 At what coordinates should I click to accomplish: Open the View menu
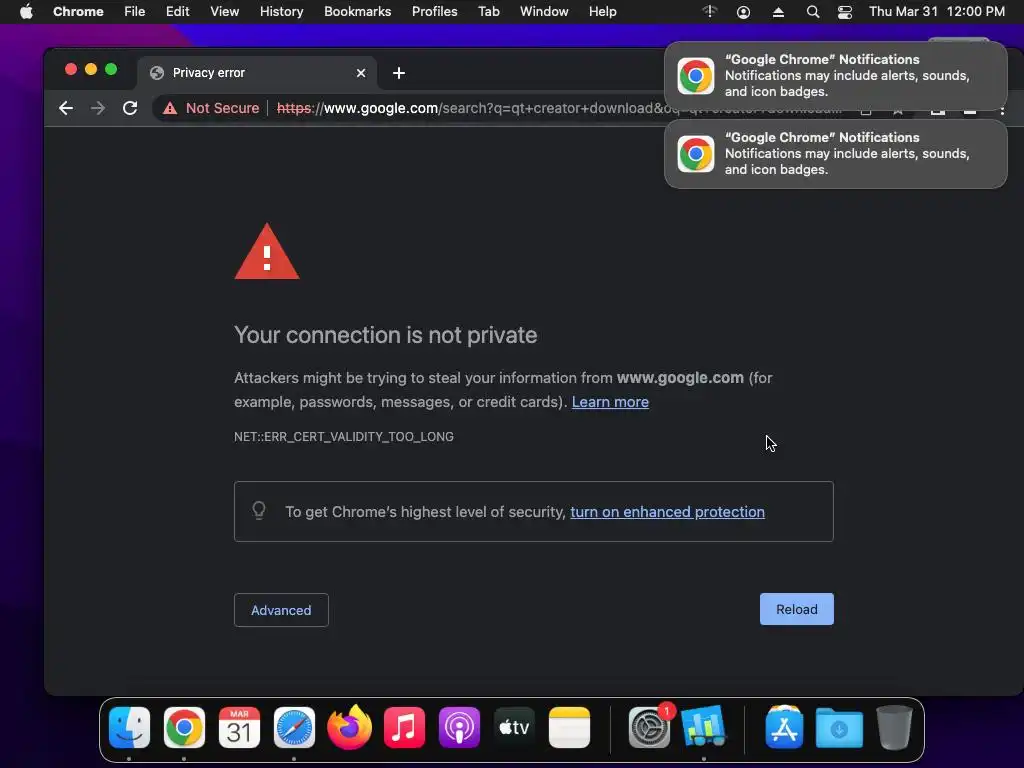224,12
